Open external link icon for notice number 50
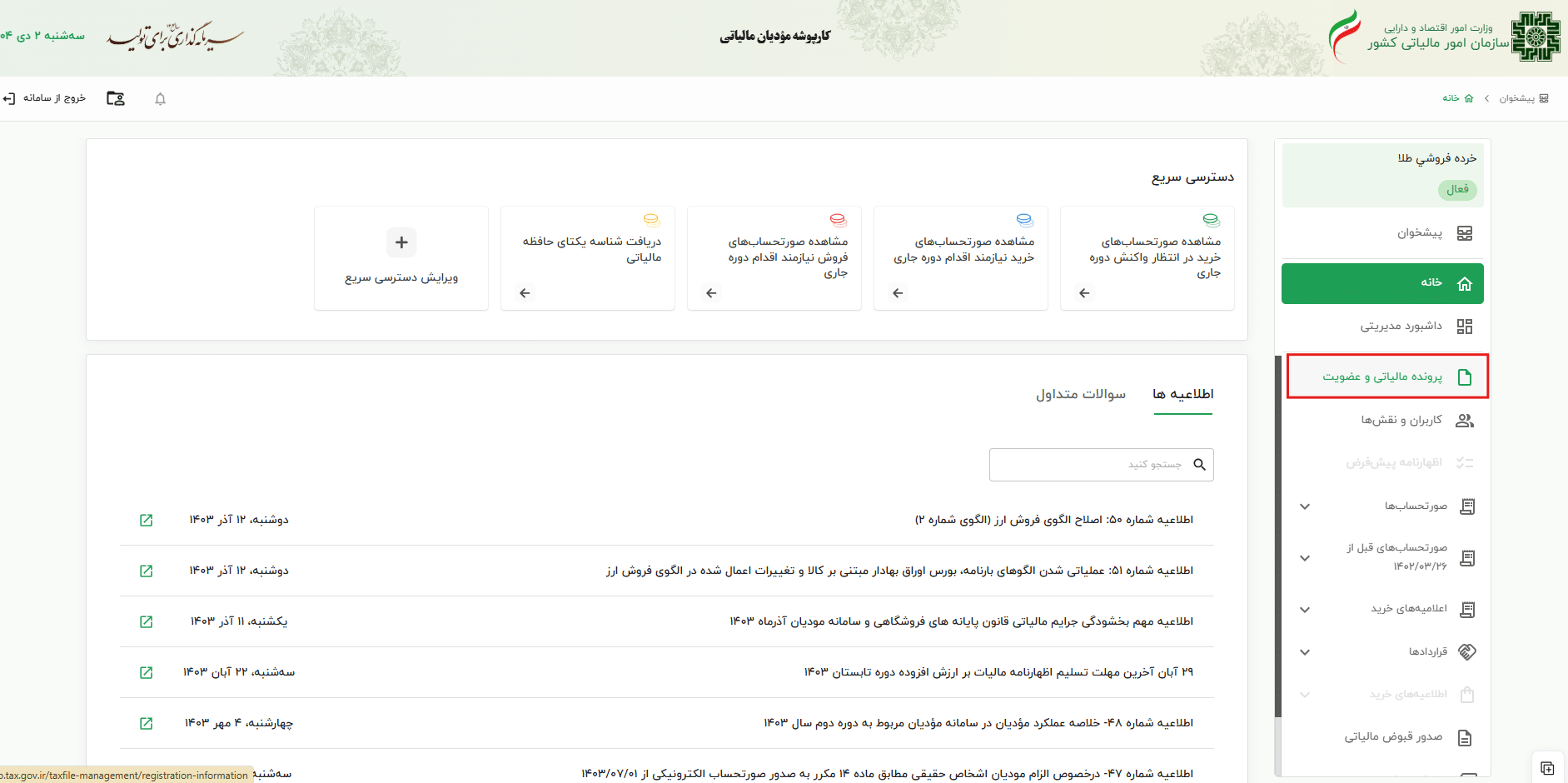Image resolution: width=1568 pixels, height=783 pixels. [147, 520]
